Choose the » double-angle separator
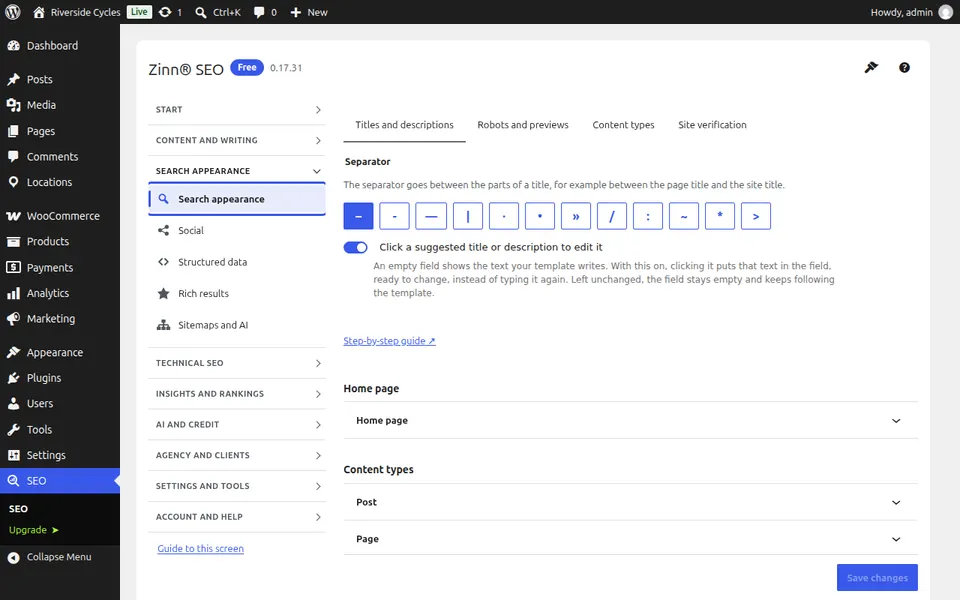This screenshot has height=600, width=960. click(x=576, y=216)
